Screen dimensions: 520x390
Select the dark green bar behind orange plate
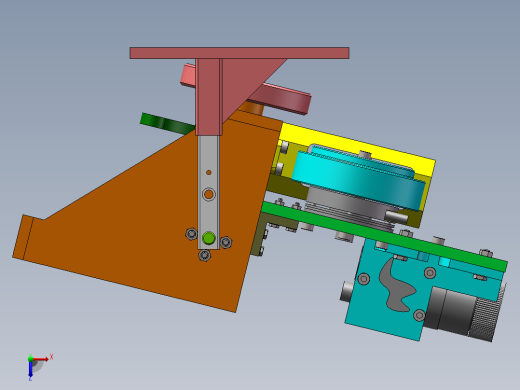click(x=167, y=123)
